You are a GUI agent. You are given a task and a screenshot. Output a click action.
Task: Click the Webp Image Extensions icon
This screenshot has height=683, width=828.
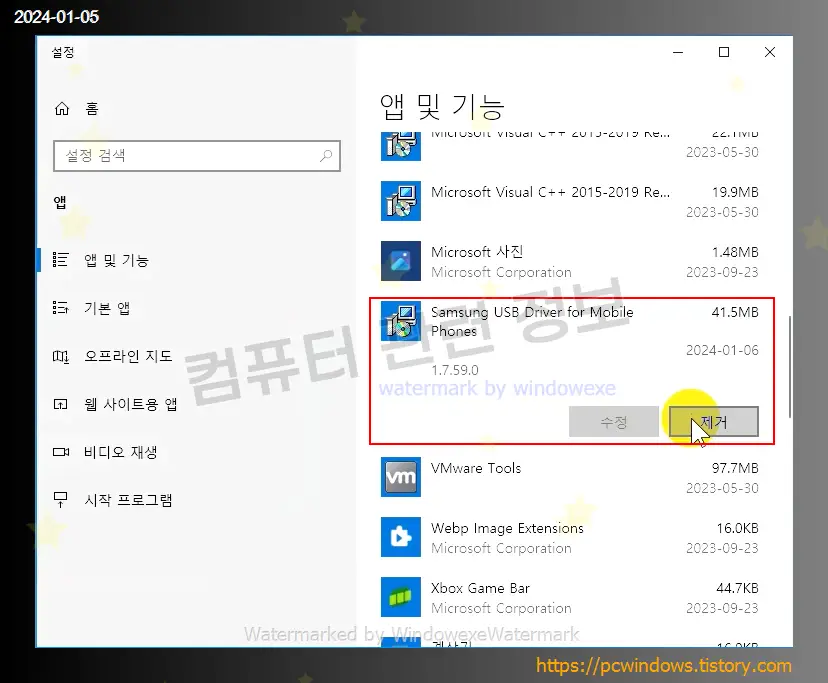(x=401, y=537)
